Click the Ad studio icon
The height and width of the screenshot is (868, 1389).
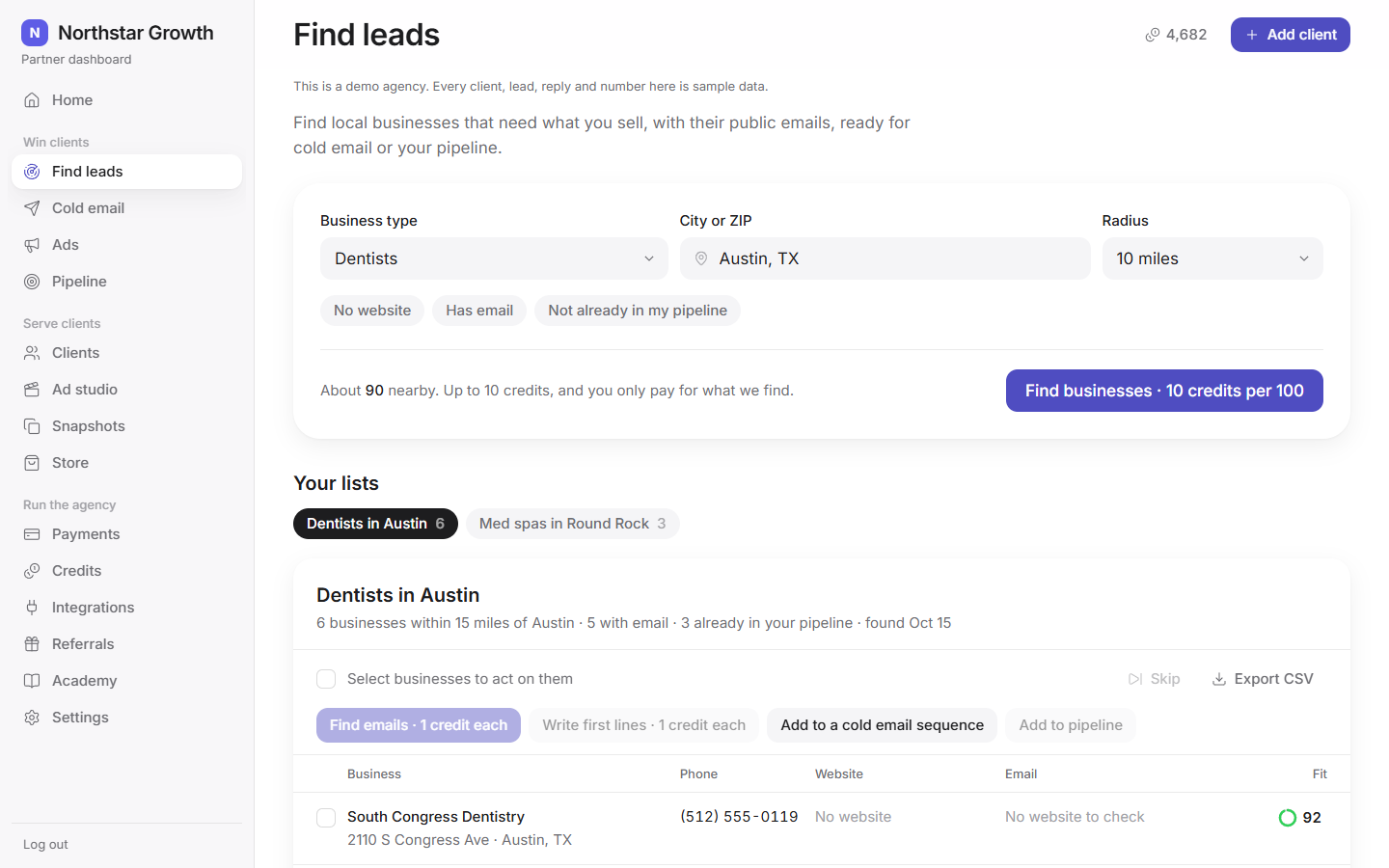point(32,390)
